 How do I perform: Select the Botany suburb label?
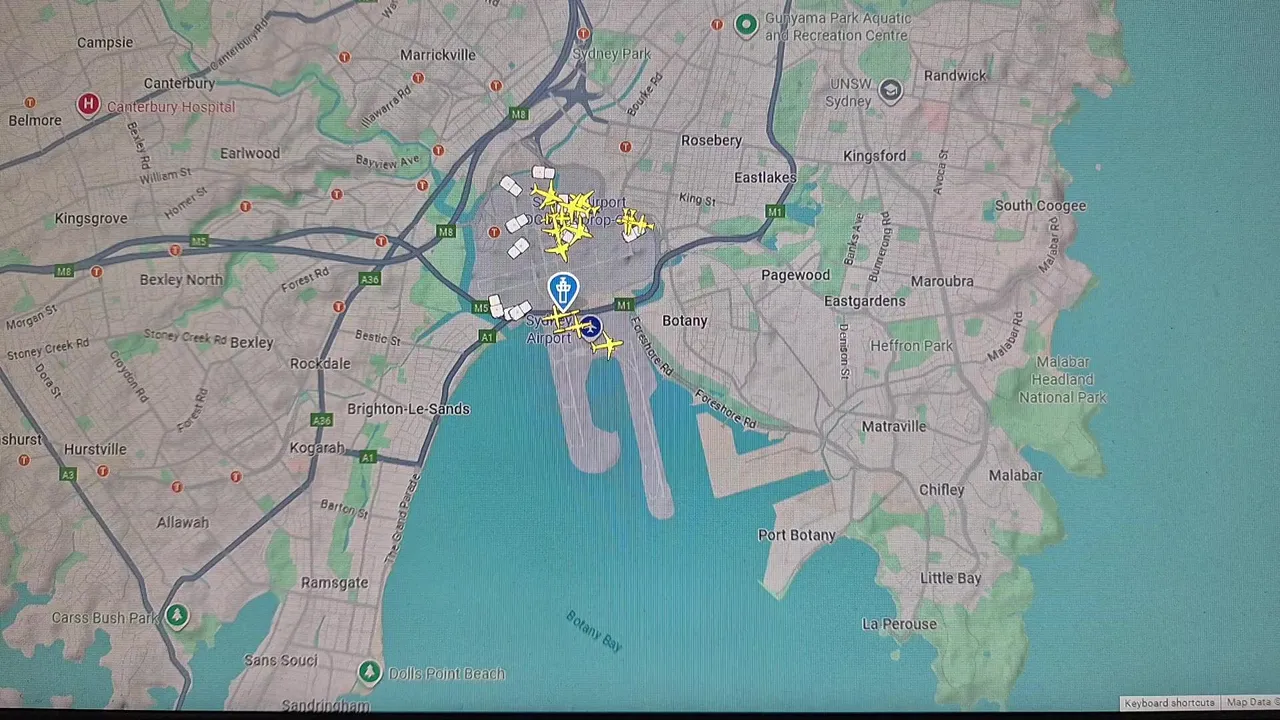(685, 320)
